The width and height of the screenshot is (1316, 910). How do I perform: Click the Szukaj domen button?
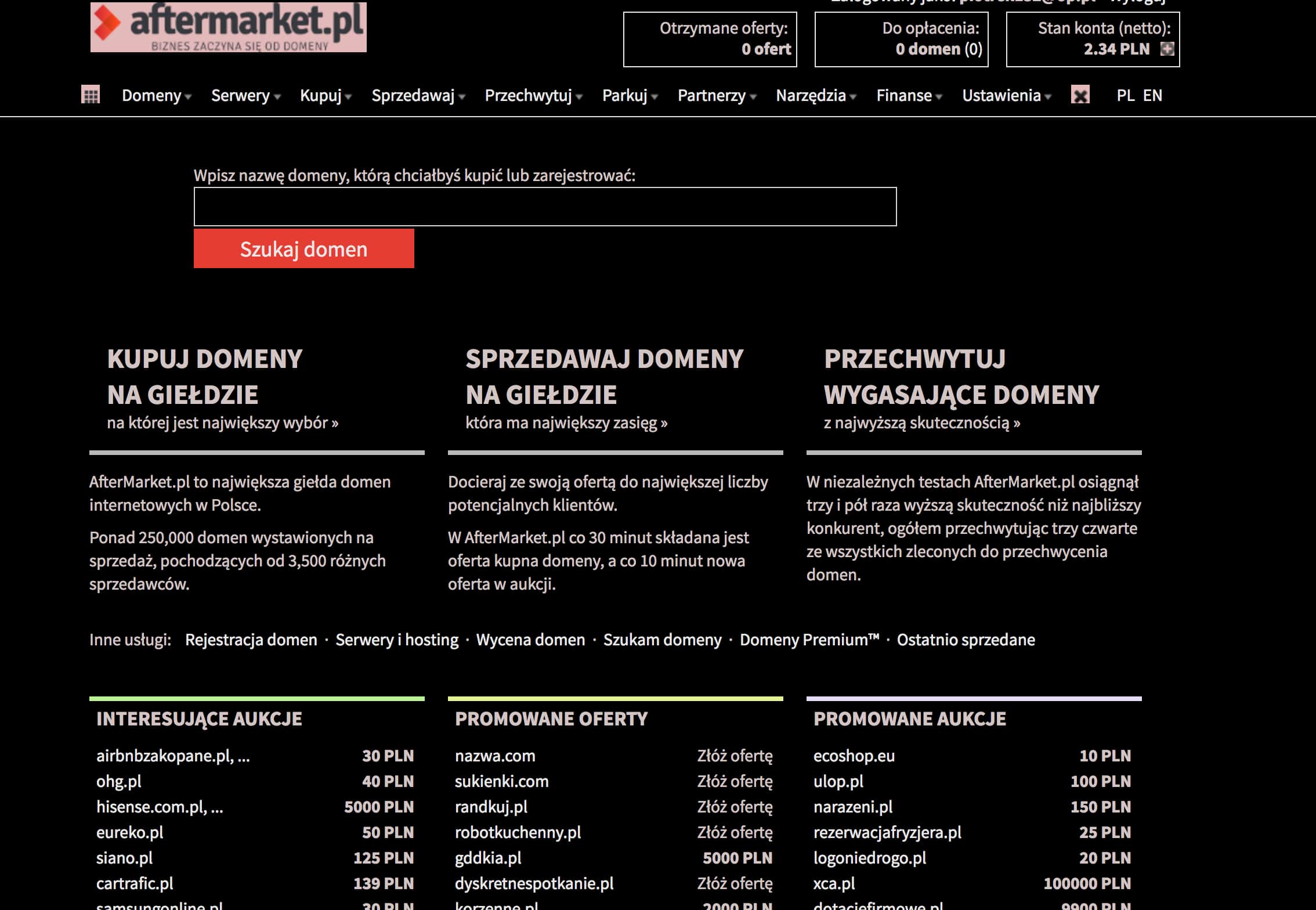pyautogui.click(x=304, y=248)
